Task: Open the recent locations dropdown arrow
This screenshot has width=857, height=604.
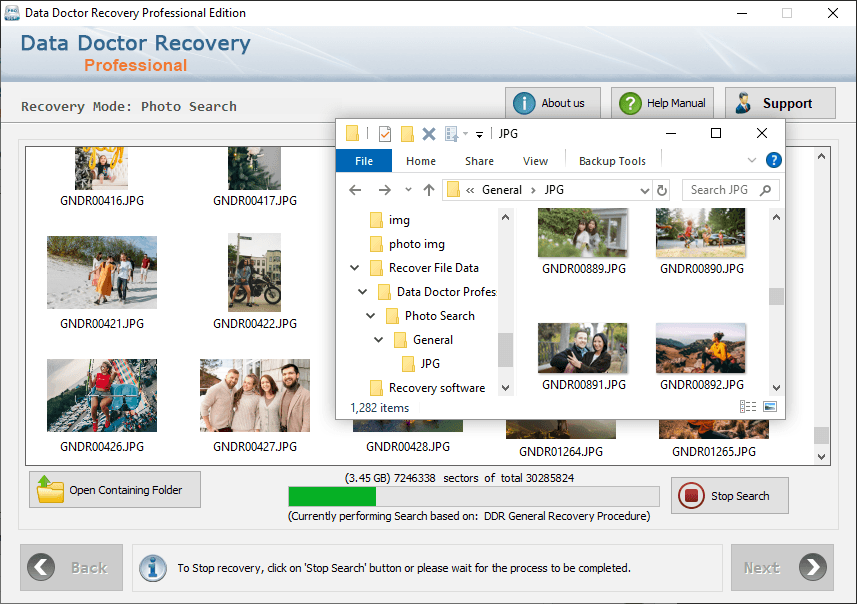Action: click(408, 190)
